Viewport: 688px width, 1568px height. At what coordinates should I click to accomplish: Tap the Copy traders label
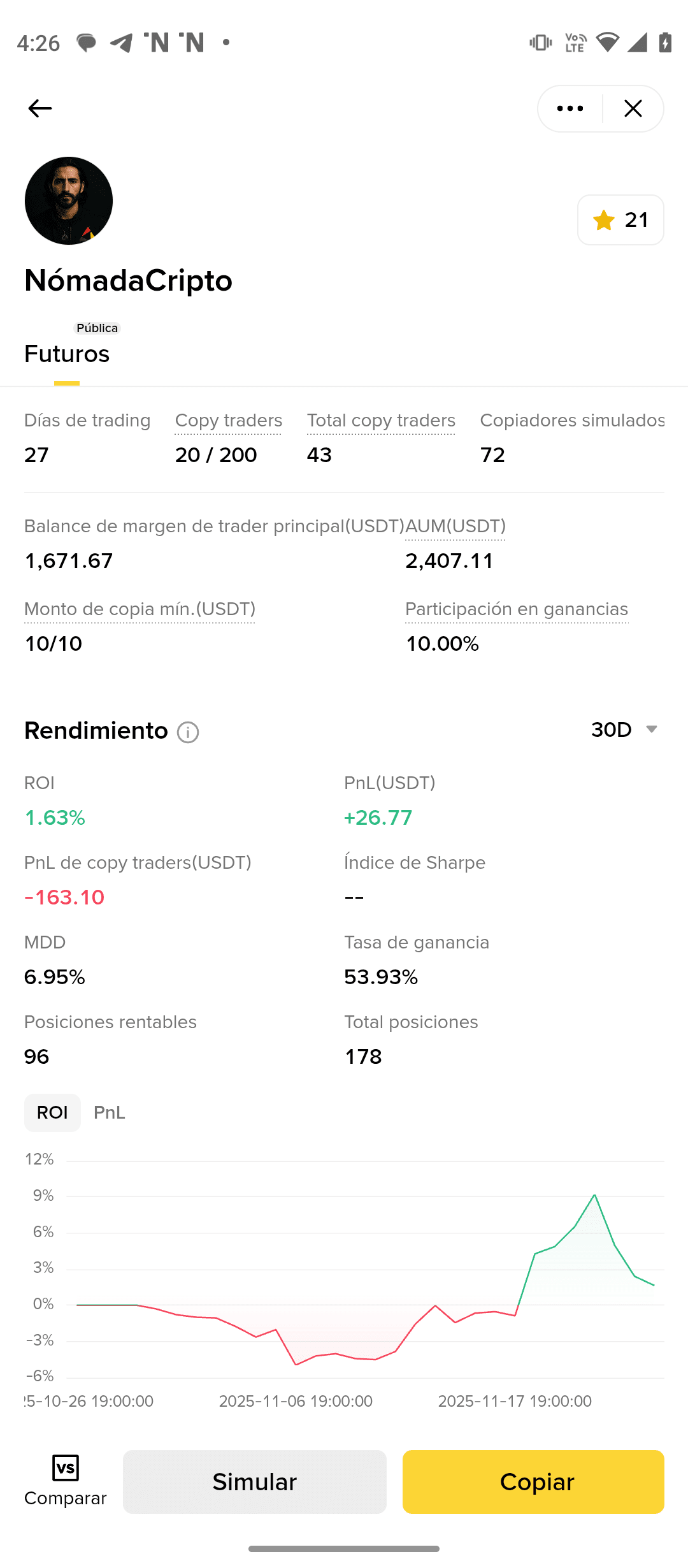(x=228, y=421)
